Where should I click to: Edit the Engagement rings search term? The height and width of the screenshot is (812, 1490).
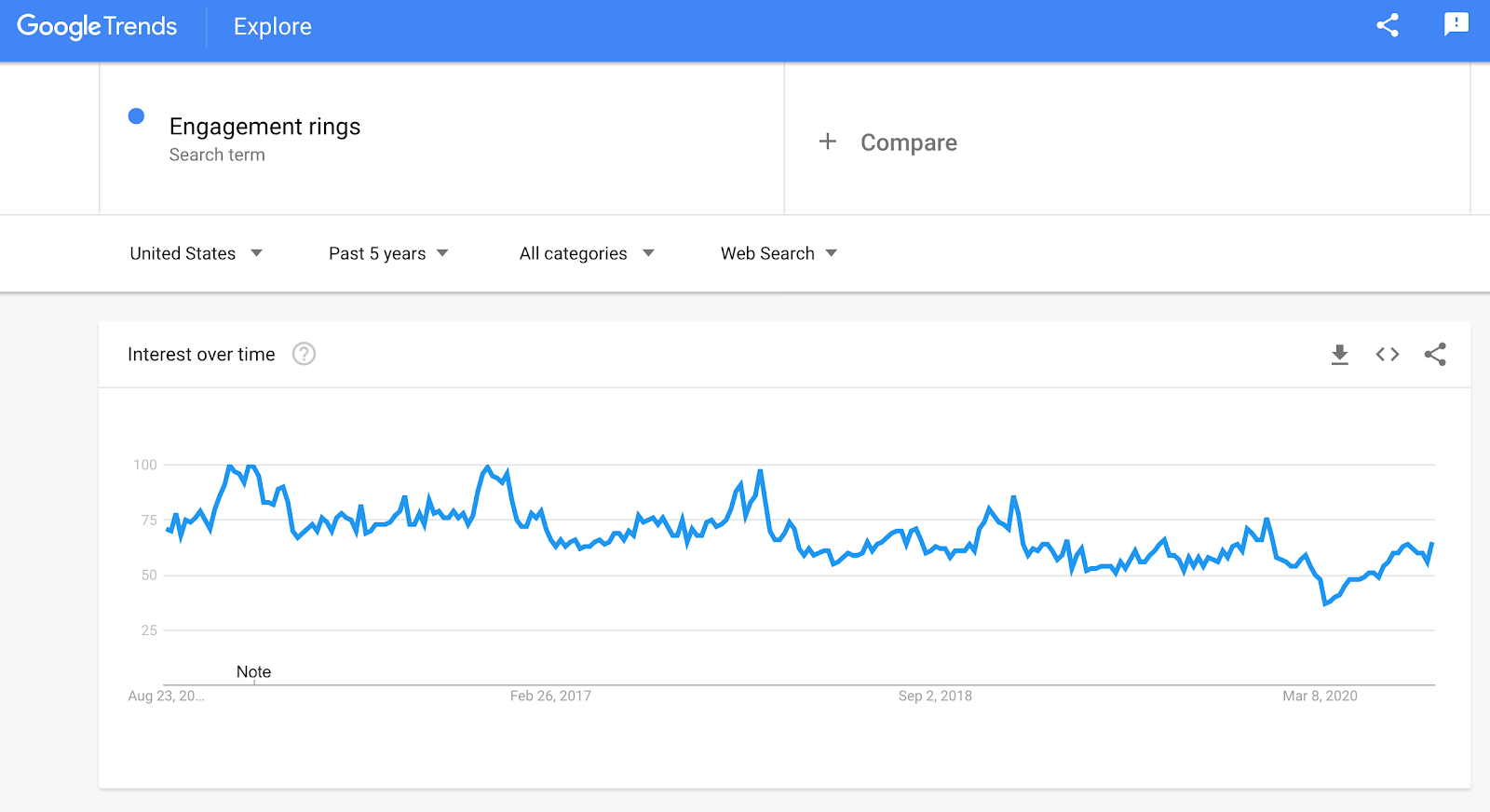264,127
